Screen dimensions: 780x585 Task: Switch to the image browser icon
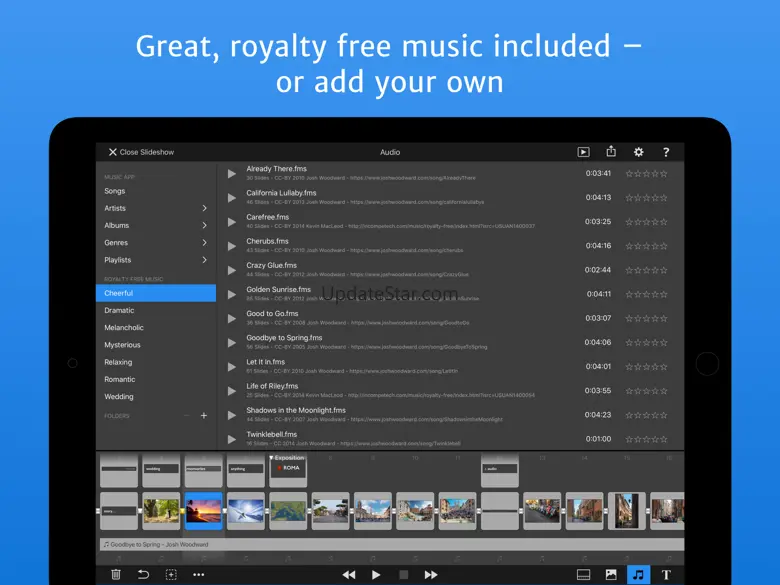click(611, 575)
